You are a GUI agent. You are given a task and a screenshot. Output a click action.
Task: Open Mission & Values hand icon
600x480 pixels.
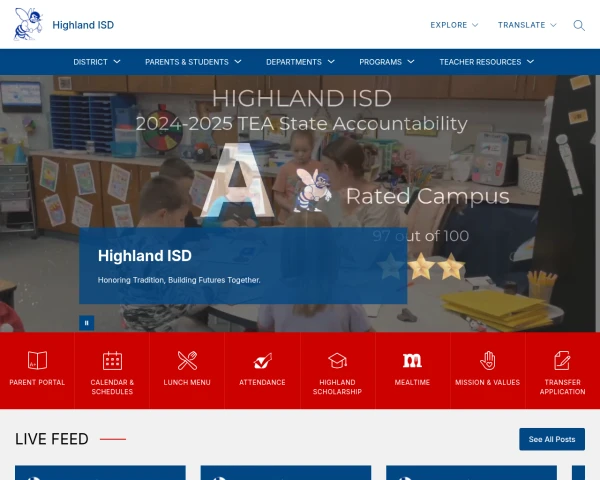[487, 361]
